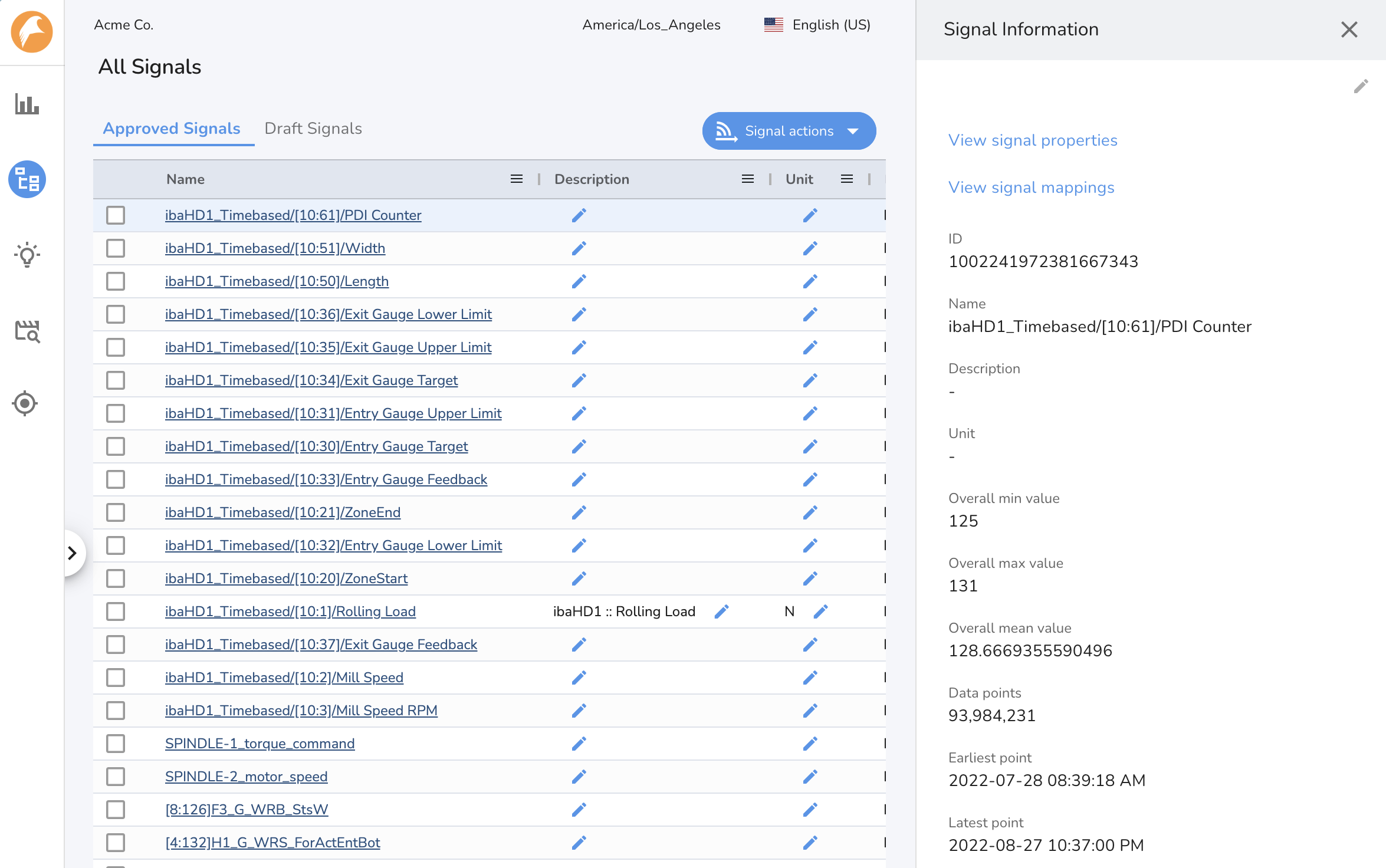Switch to Draft Signals tab

(x=313, y=129)
